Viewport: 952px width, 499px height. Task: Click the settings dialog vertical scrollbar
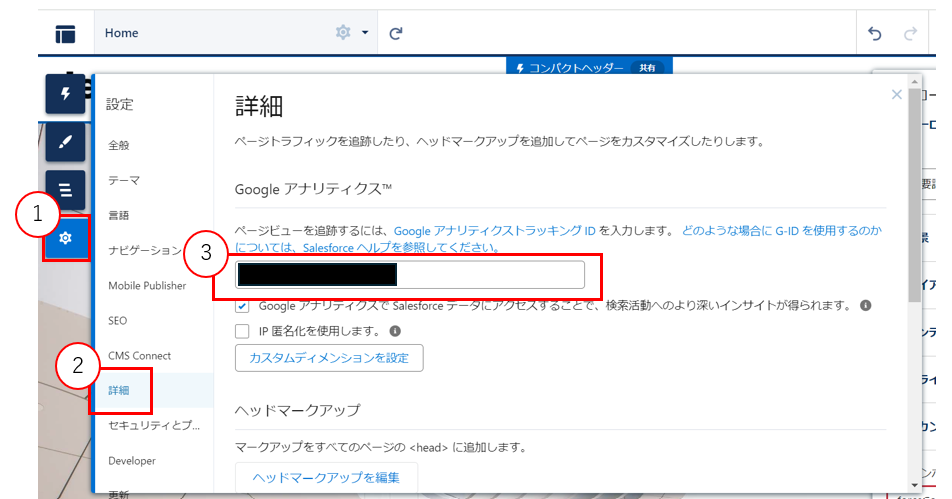pyautogui.click(x=914, y=194)
